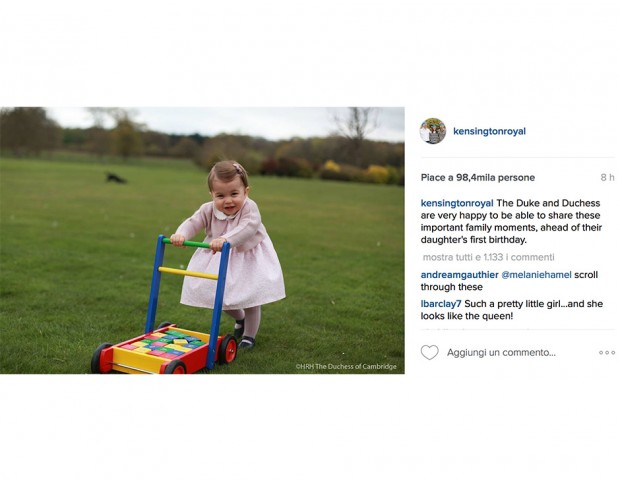Click the post caption text

click(x=511, y=222)
